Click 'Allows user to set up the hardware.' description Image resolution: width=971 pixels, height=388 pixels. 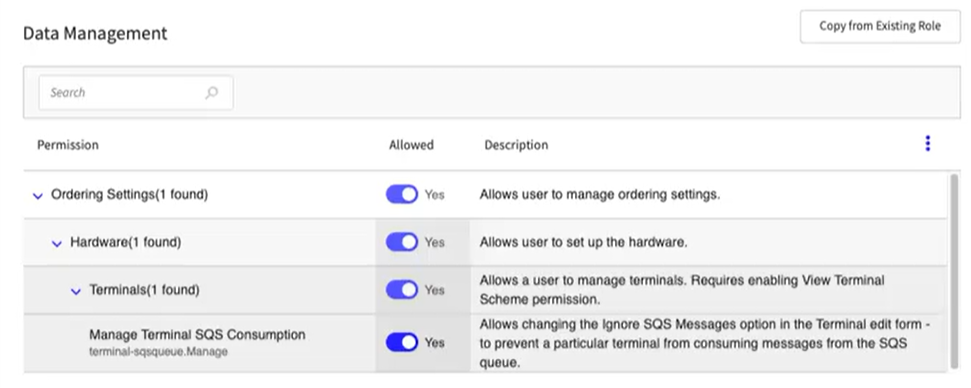[583, 242]
